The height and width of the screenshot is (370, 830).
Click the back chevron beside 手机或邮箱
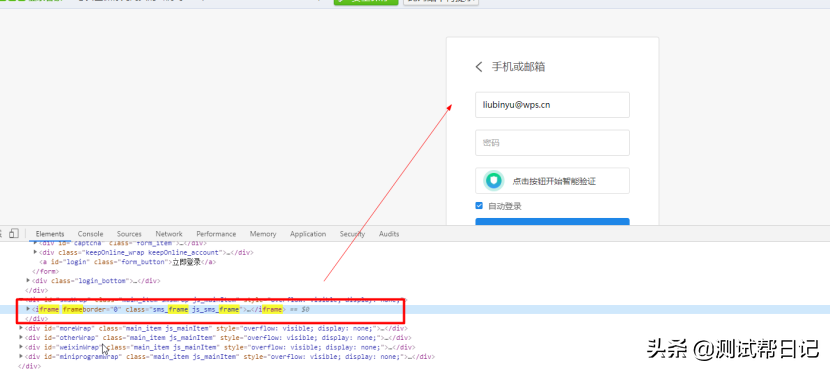point(479,67)
